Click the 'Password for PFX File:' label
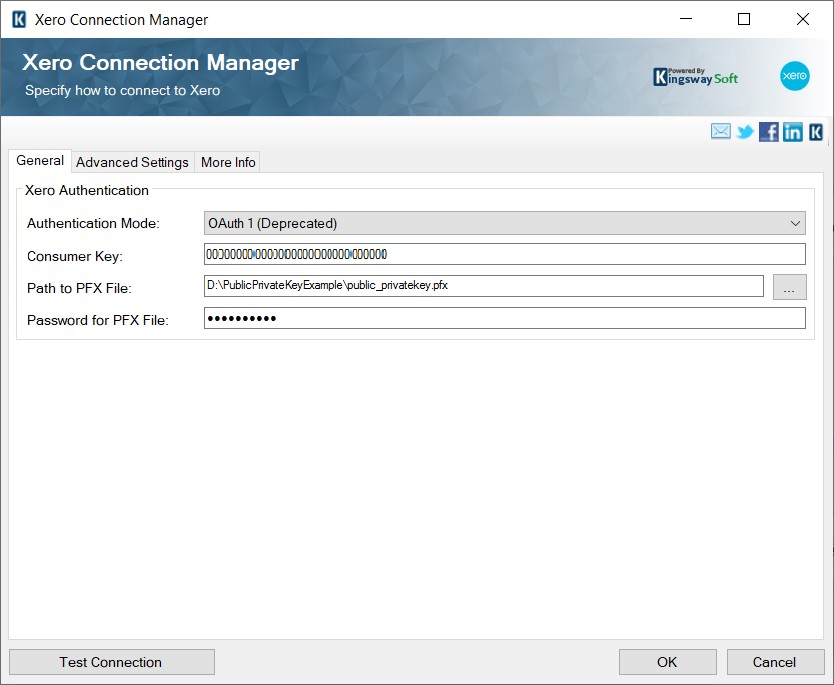 click(x=97, y=320)
